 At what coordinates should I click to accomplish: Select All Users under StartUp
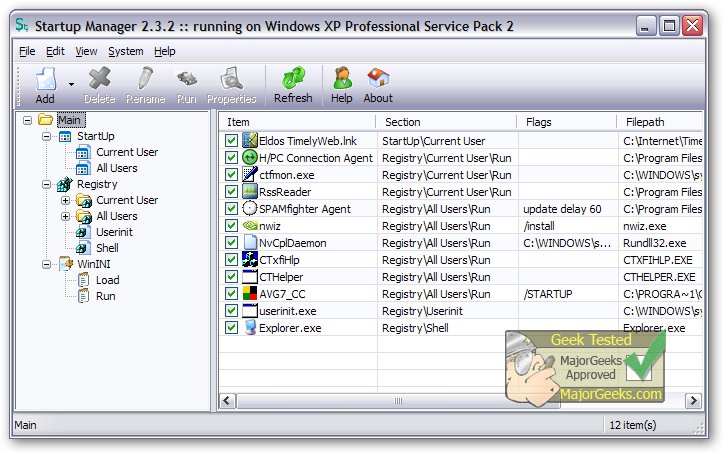(117, 168)
